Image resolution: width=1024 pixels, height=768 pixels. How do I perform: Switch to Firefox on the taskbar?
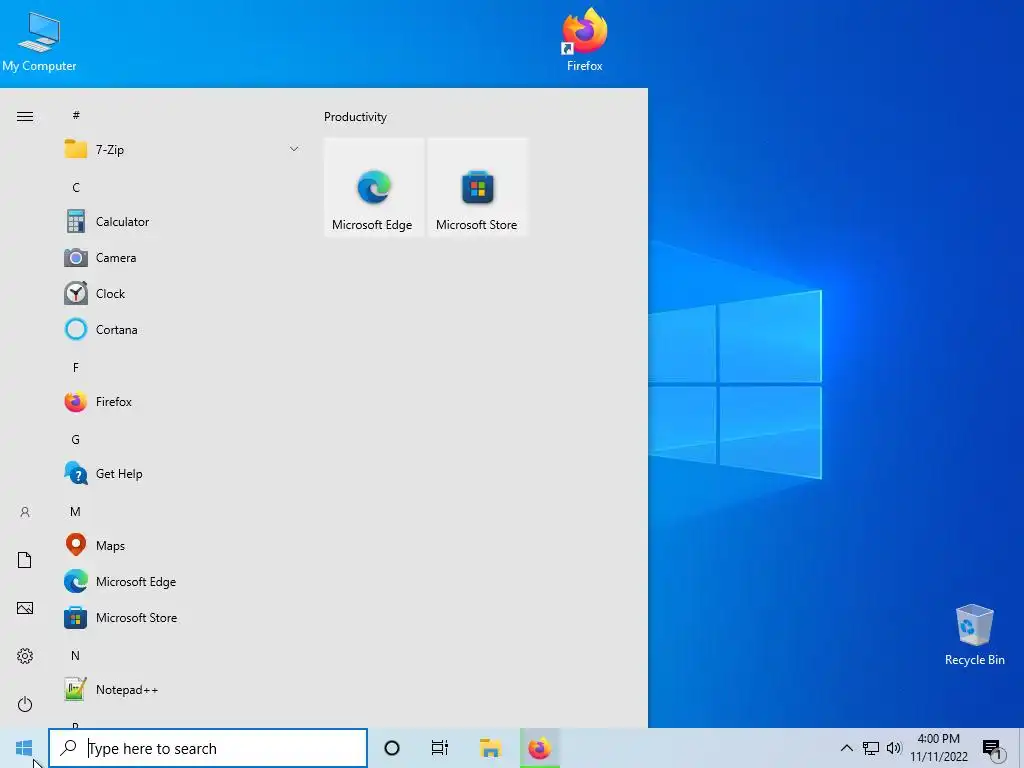pos(539,748)
